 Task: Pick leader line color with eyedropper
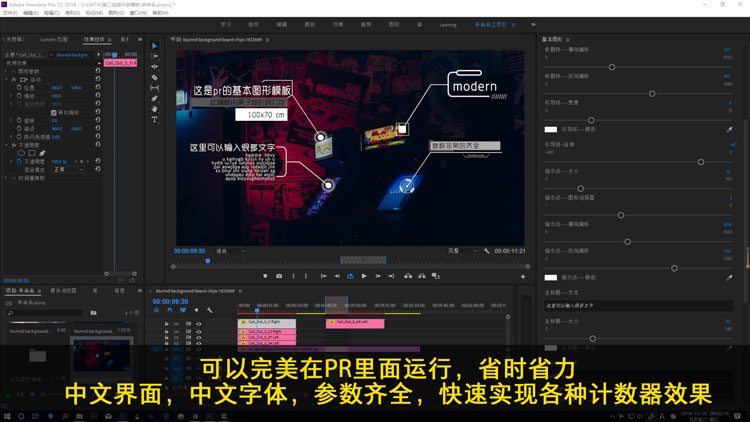pyautogui.click(x=729, y=129)
